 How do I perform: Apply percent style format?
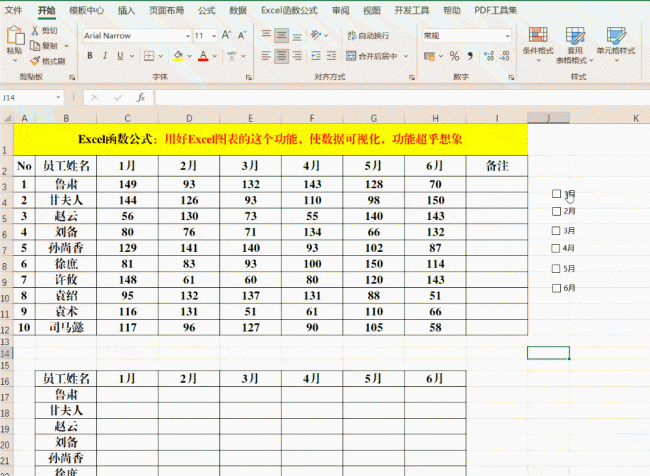tap(454, 56)
